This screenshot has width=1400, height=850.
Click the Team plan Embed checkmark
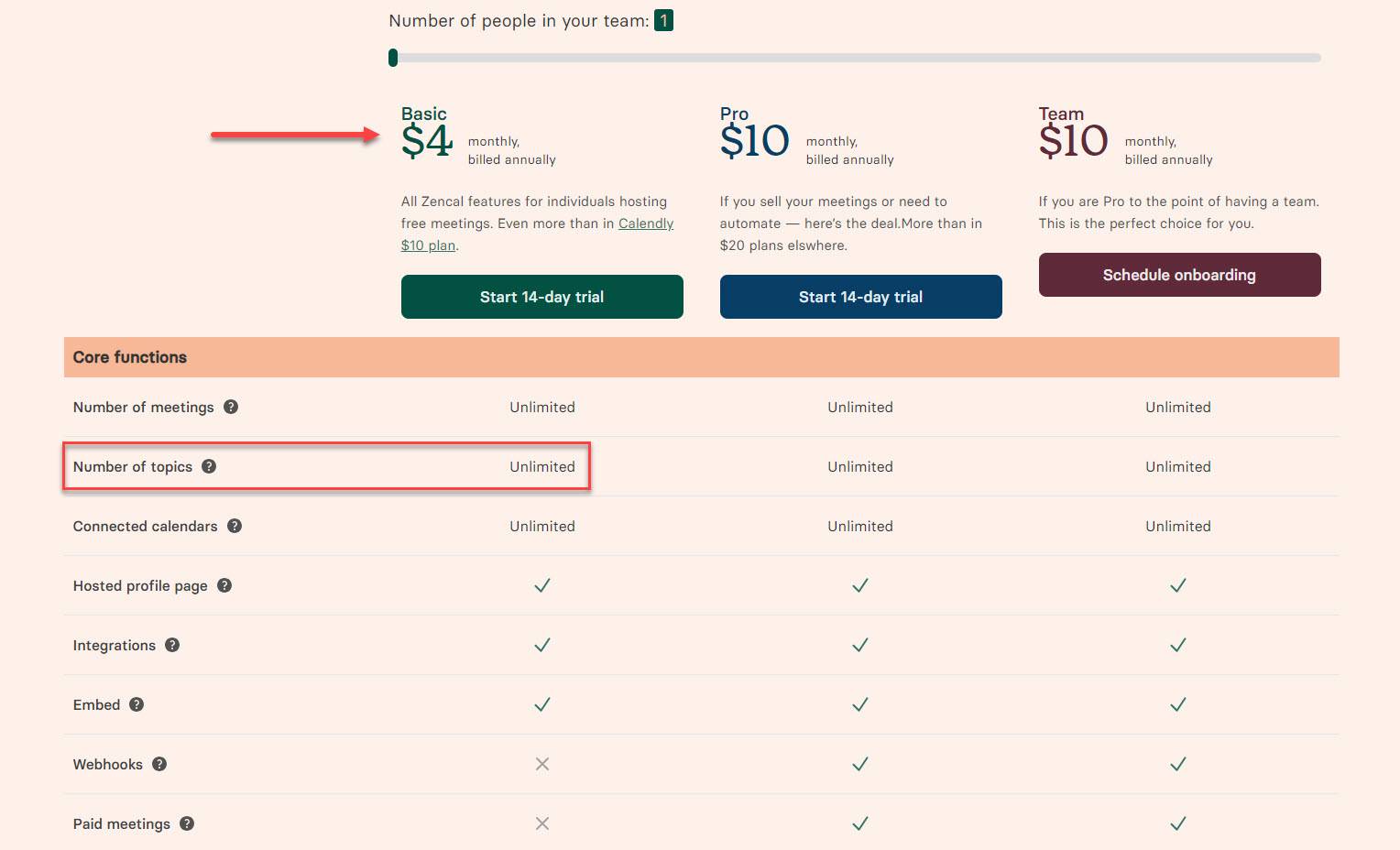click(x=1178, y=704)
